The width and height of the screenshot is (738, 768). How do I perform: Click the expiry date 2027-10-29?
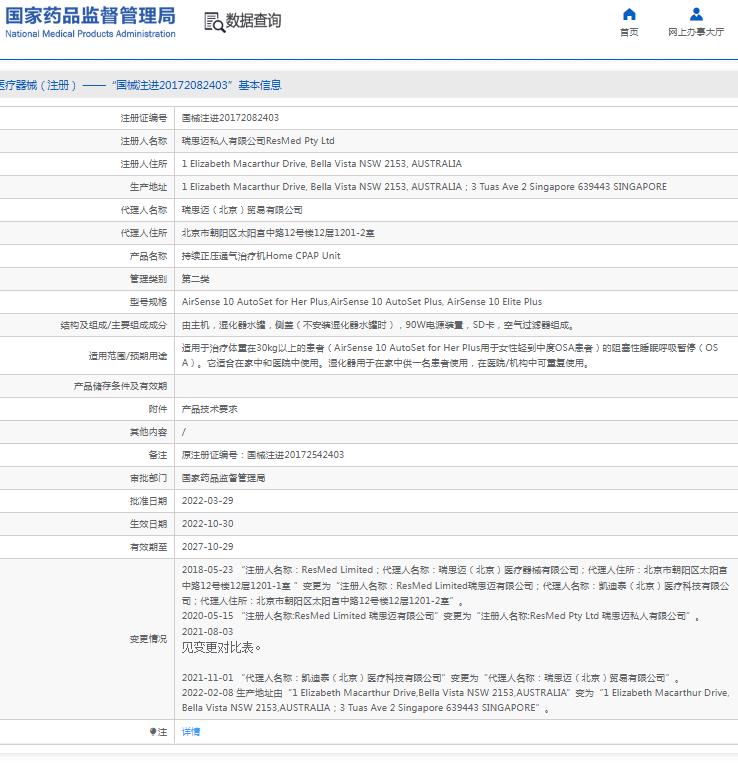coord(208,547)
